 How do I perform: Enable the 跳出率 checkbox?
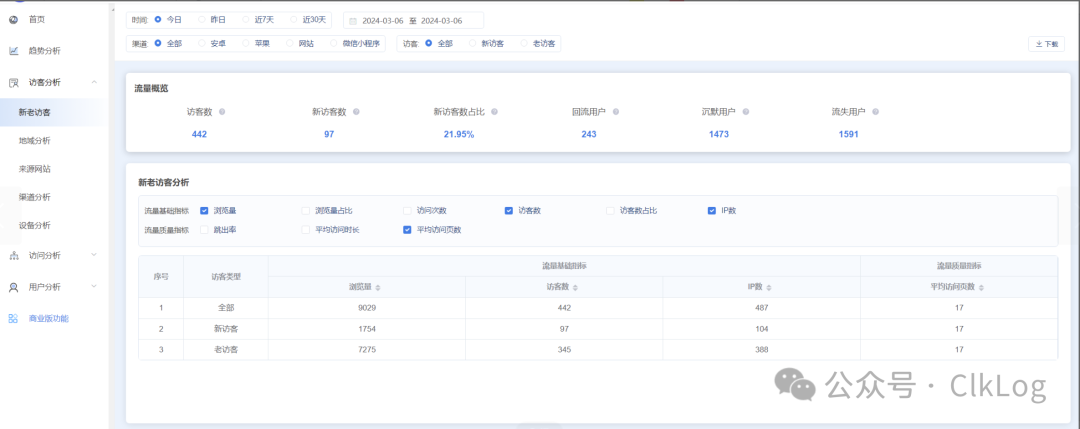(x=204, y=230)
